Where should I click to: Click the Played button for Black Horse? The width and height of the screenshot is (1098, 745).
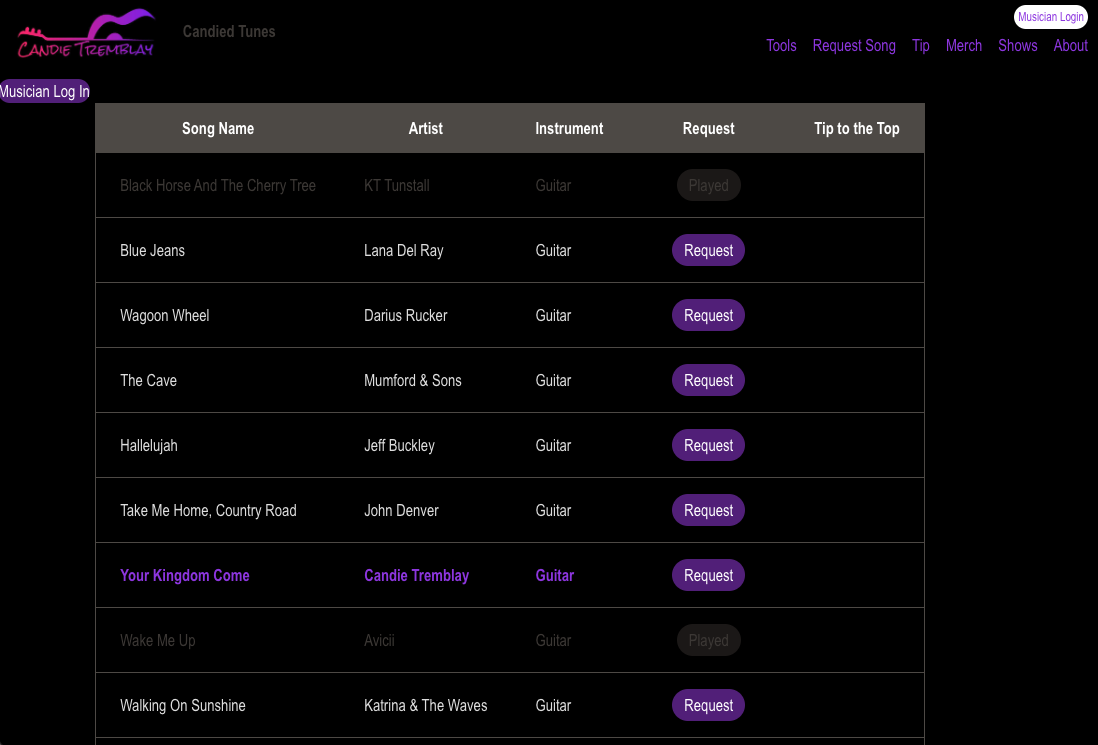coord(708,185)
